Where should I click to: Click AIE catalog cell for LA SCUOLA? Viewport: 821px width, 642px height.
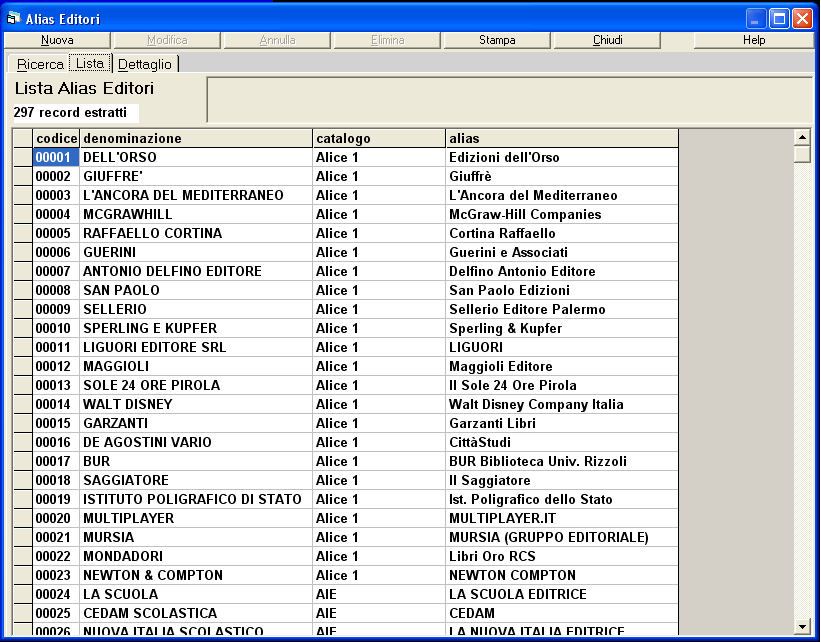(x=379, y=594)
